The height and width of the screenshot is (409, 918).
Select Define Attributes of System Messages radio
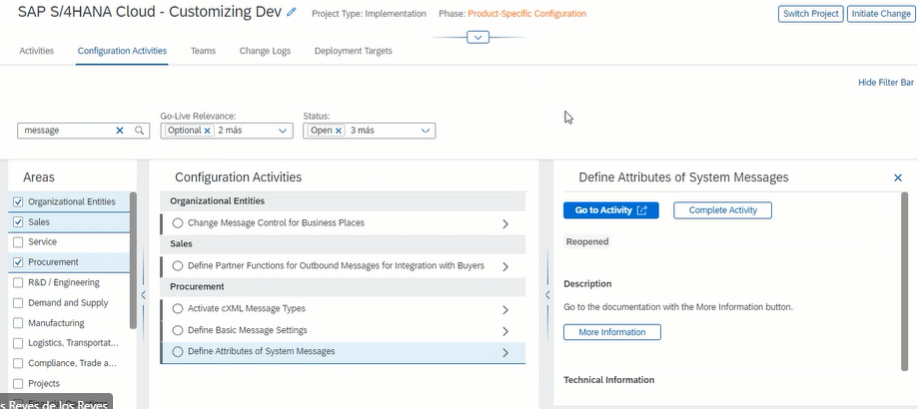tap(178, 352)
